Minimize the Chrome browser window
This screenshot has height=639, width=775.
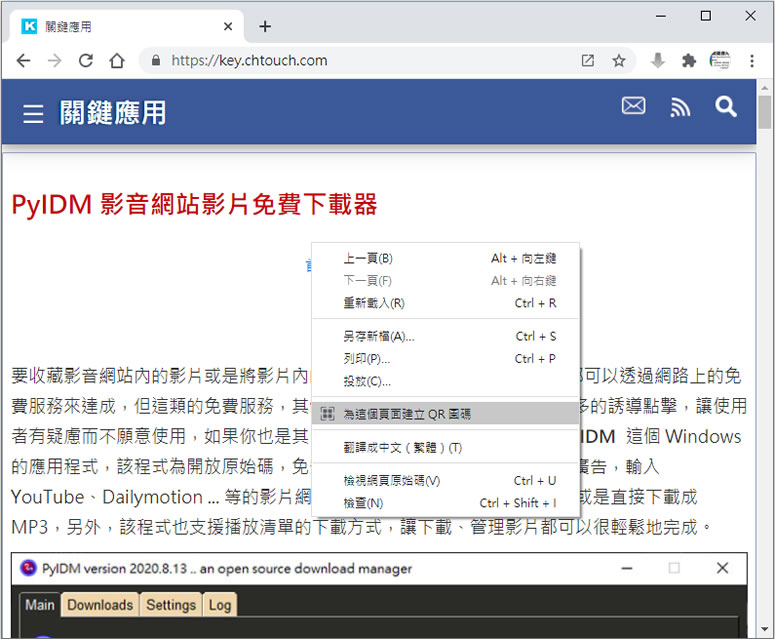point(661,16)
